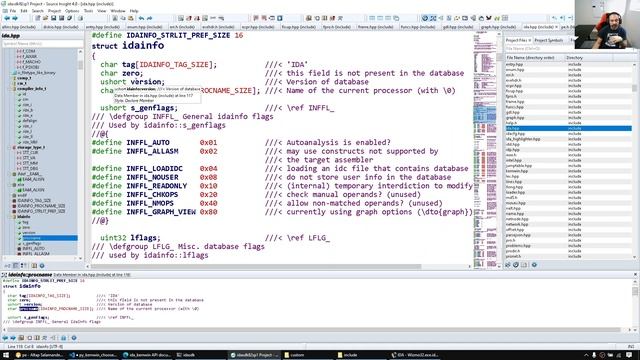
Task: Switch to gdl.hpp (include) tab
Action: tap(458, 27)
